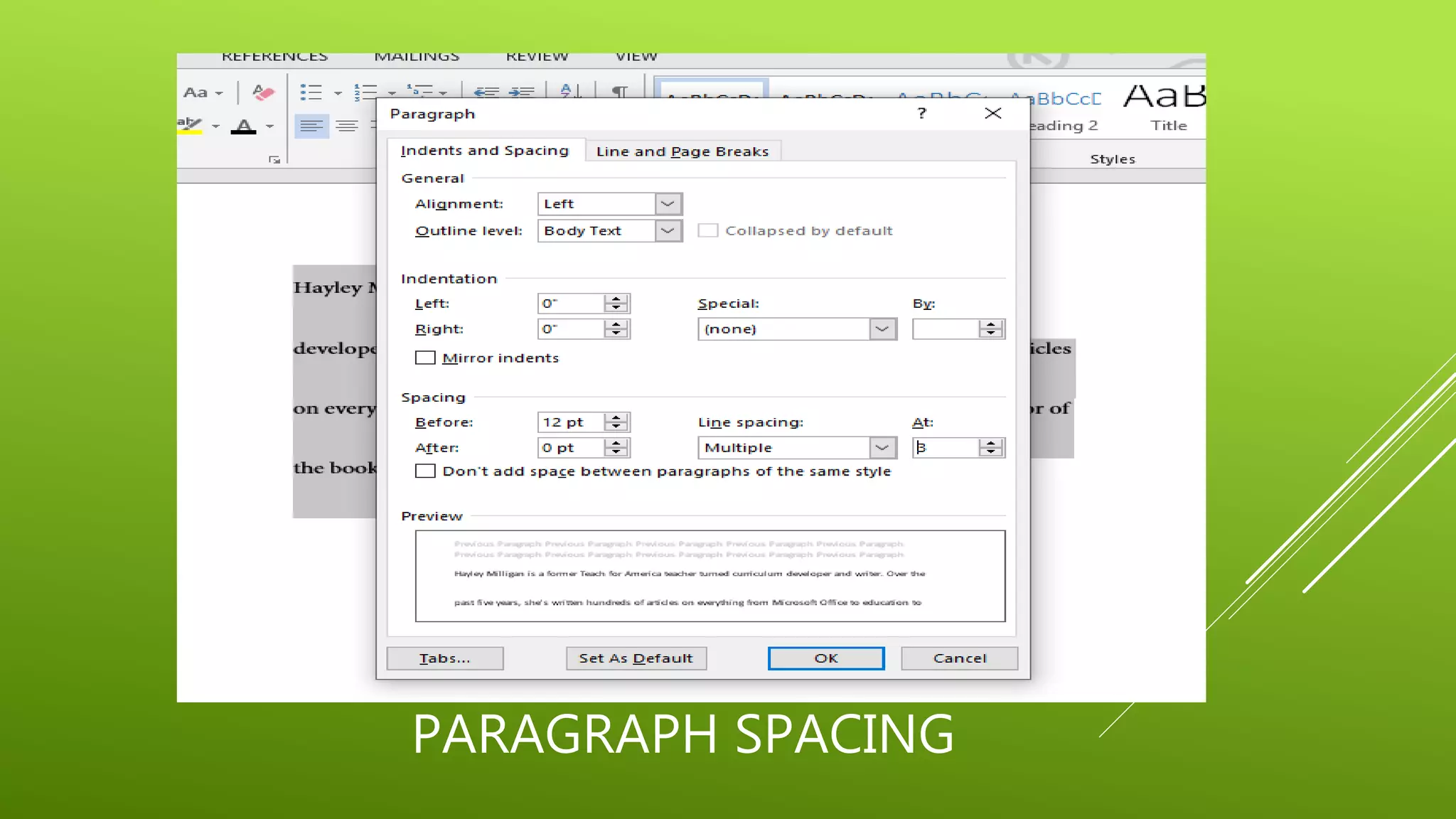Click the After spacing field showing 0 pt
This screenshot has width=1456, height=819.
[x=572, y=448]
